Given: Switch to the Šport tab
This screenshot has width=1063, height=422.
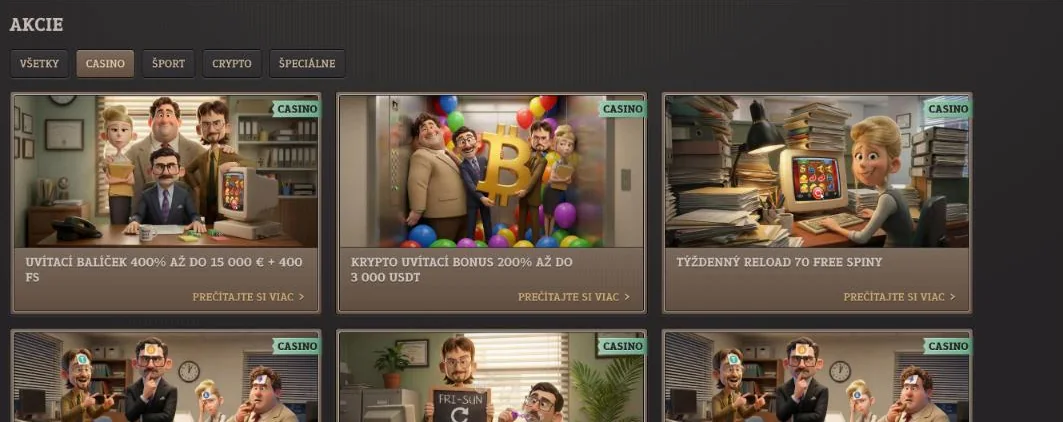Looking at the screenshot, I should pyautogui.click(x=168, y=64).
